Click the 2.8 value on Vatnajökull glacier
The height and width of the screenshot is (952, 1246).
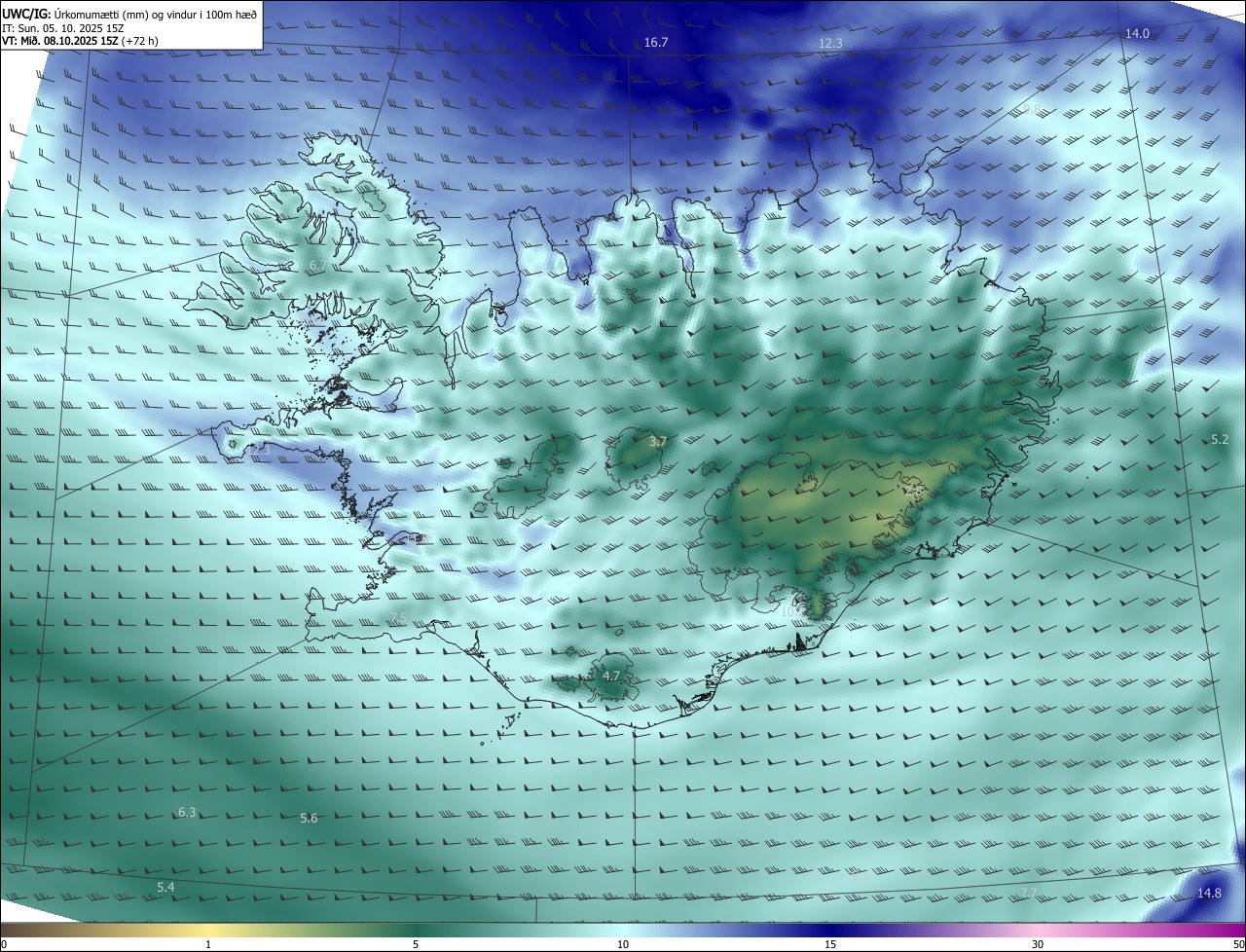coord(912,492)
